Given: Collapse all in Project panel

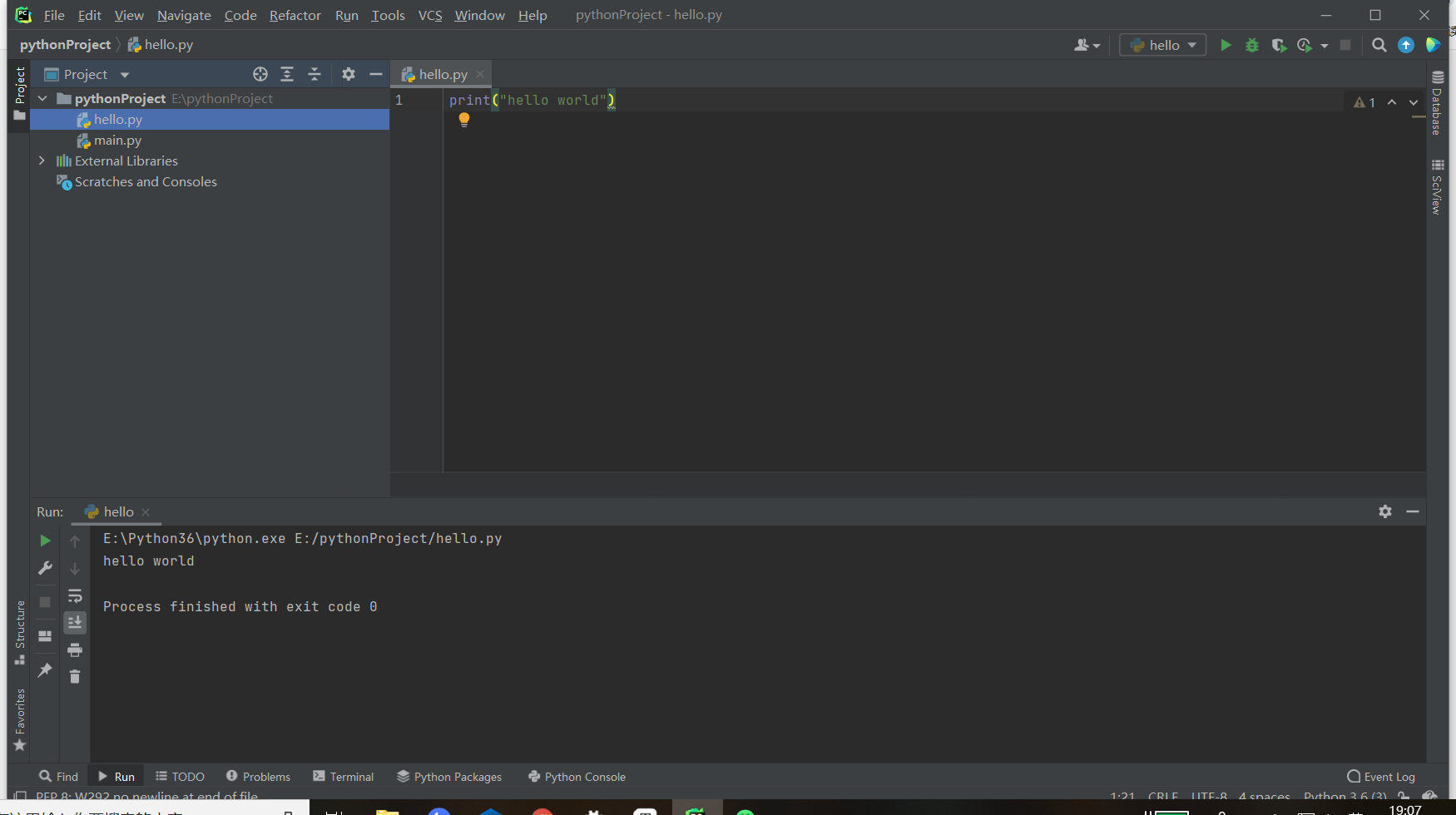Looking at the screenshot, I should coord(314,74).
